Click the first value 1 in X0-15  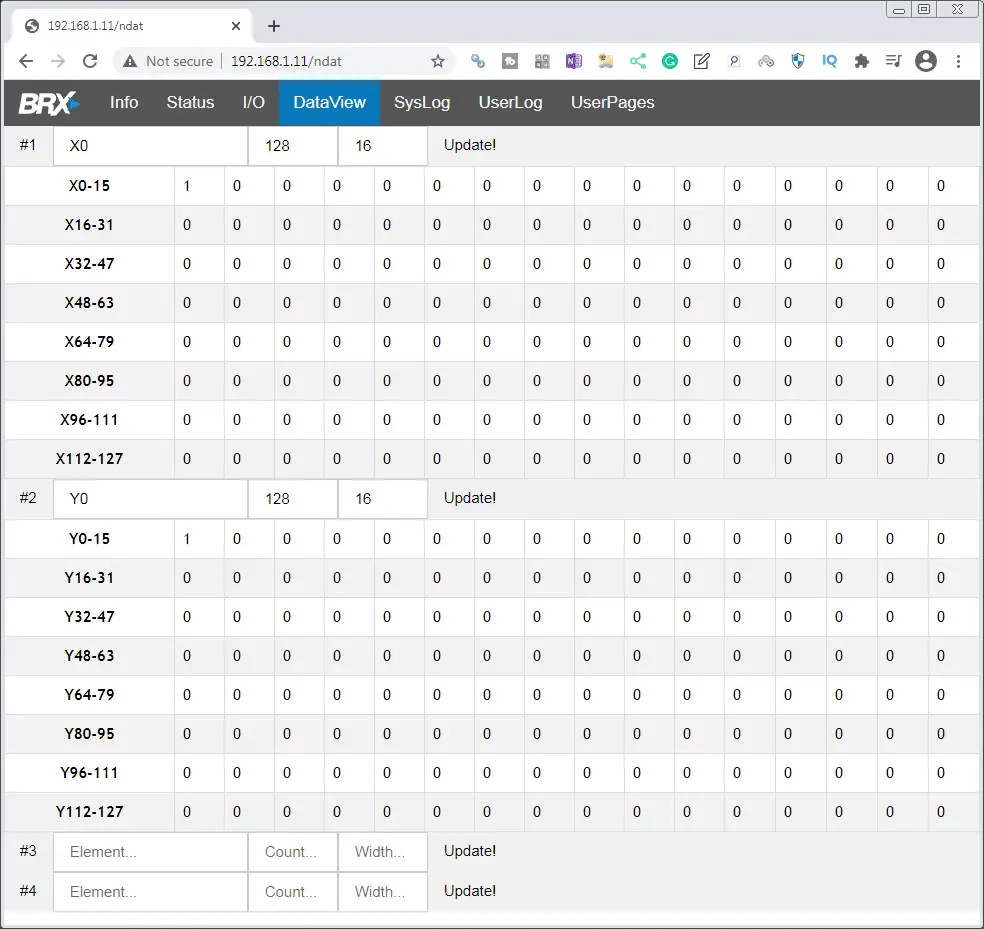pyautogui.click(x=187, y=186)
